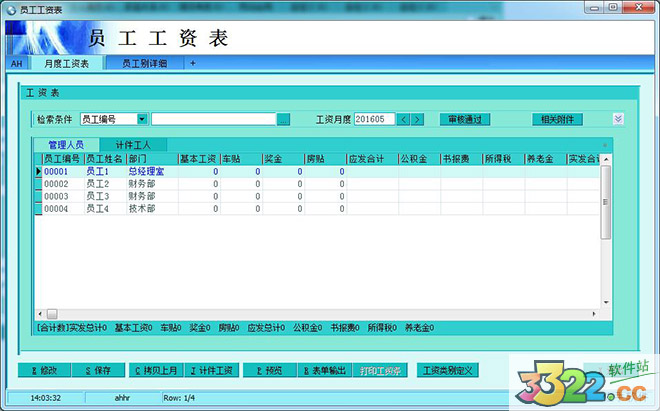Screen dimensions: 660x411
Task: Click the 员工1 name cell
Action: (105, 171)
